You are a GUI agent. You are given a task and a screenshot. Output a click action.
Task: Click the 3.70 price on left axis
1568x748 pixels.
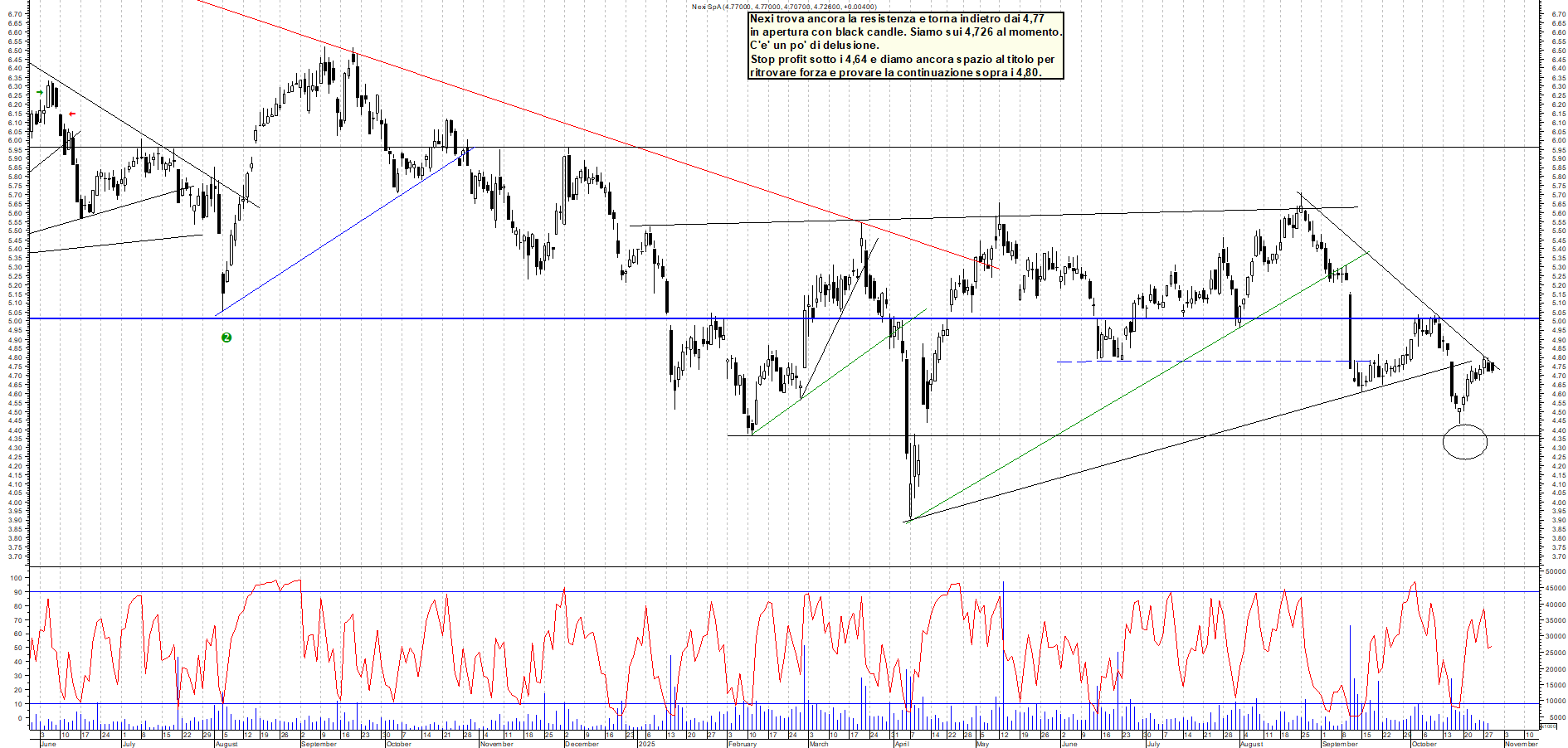pyautogui.click(x=14, y=556)
